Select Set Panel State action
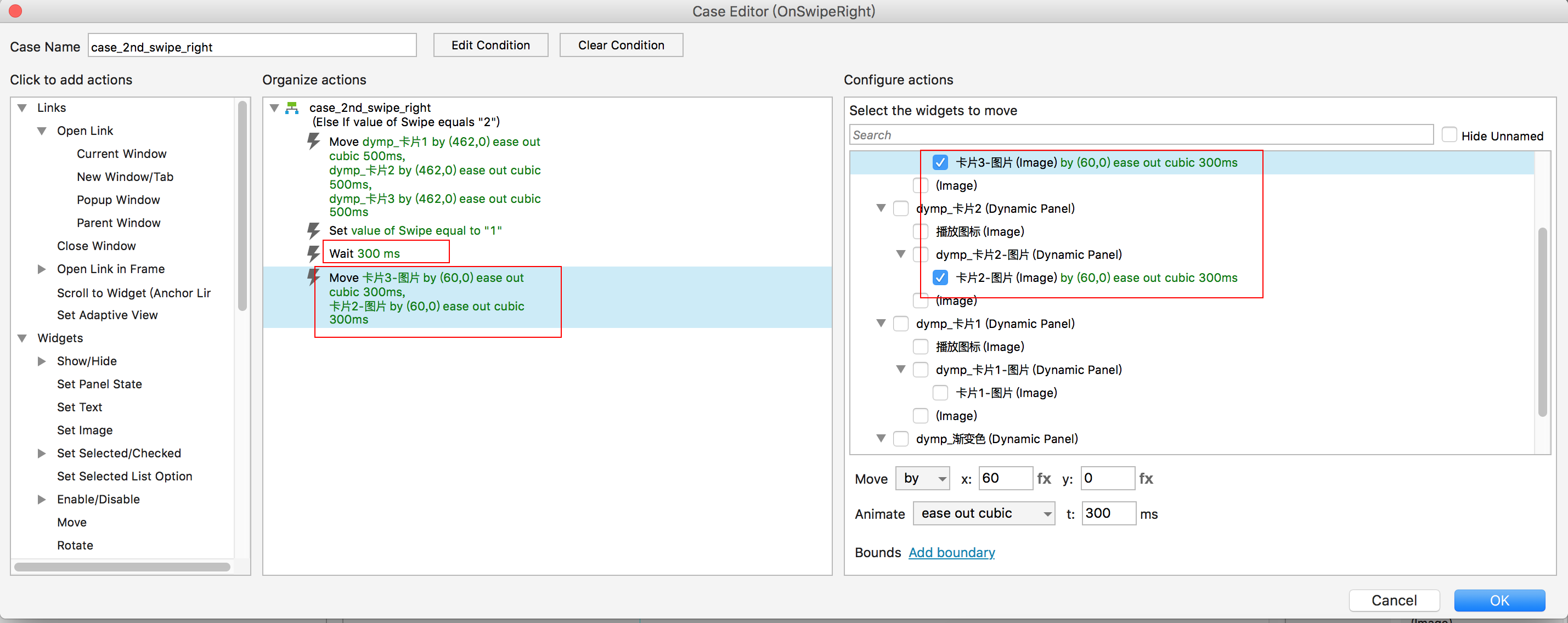This screenshot has height=623, width=1568. pyautogui.click(x=99, y=384)
